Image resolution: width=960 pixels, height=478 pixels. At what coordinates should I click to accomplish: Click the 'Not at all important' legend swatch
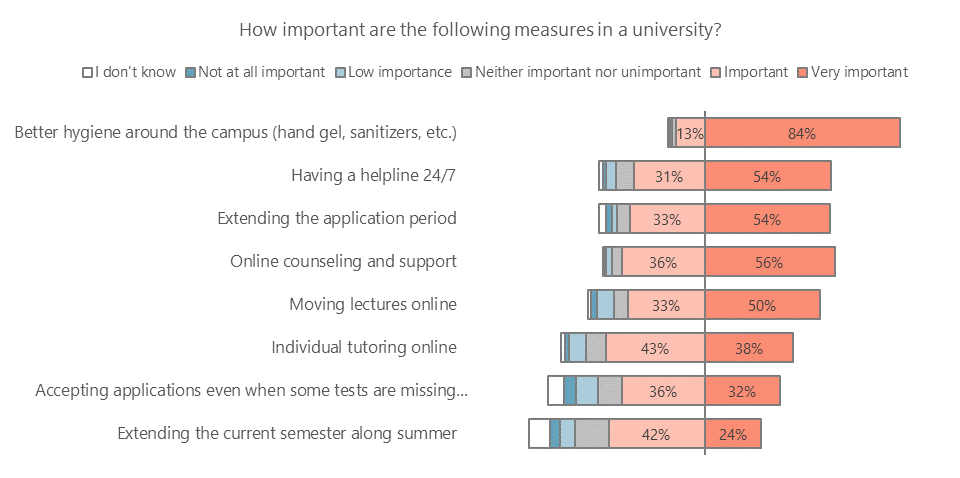[x=191, y=72]
